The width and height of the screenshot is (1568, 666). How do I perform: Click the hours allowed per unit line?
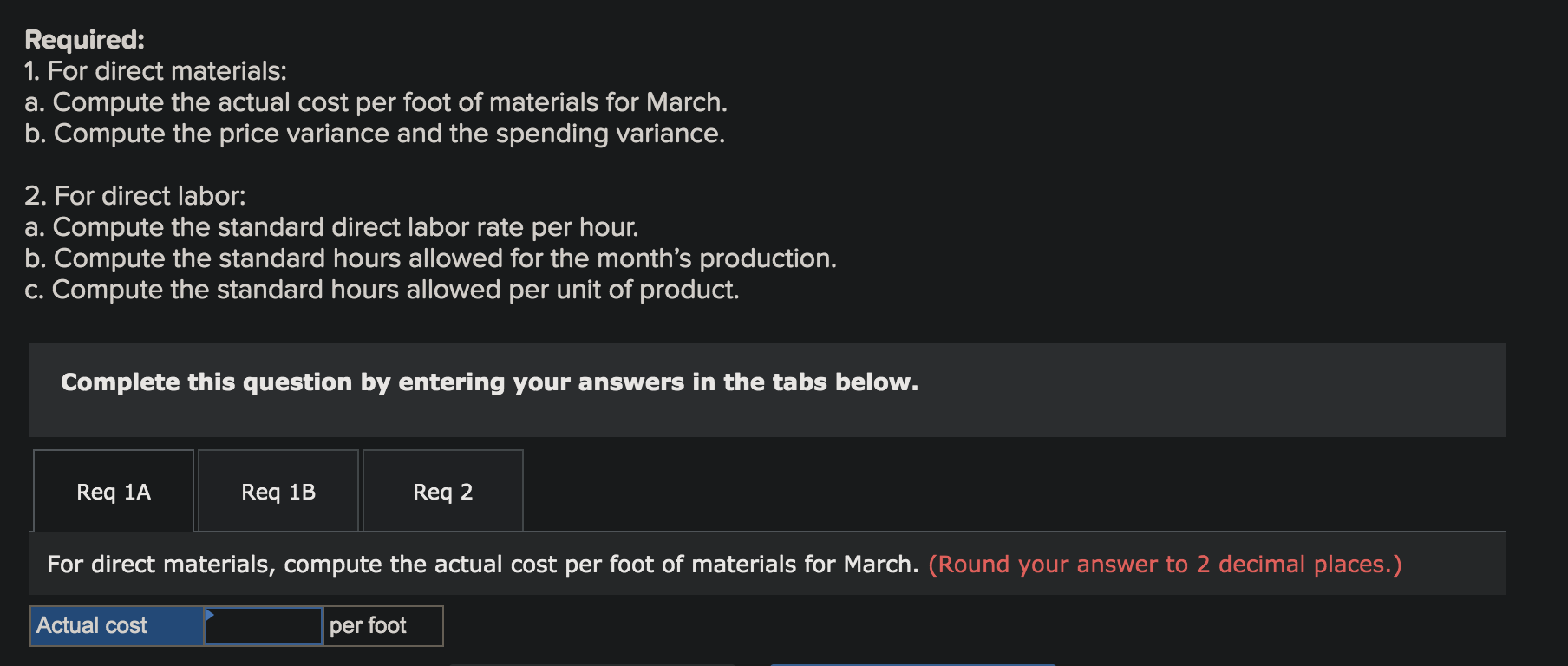[x=382, y=290]
